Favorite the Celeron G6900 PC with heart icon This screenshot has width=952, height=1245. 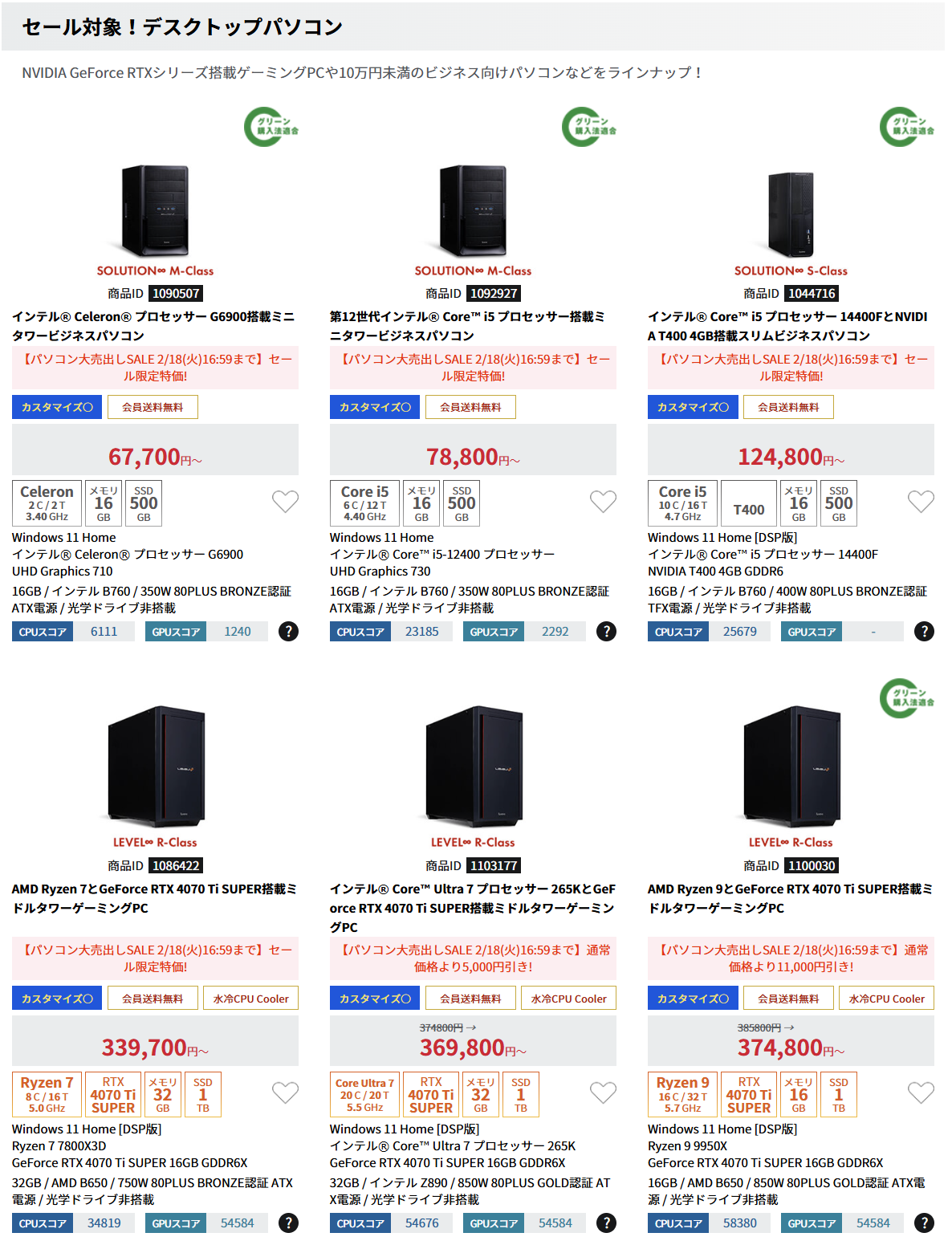(285, 502)
